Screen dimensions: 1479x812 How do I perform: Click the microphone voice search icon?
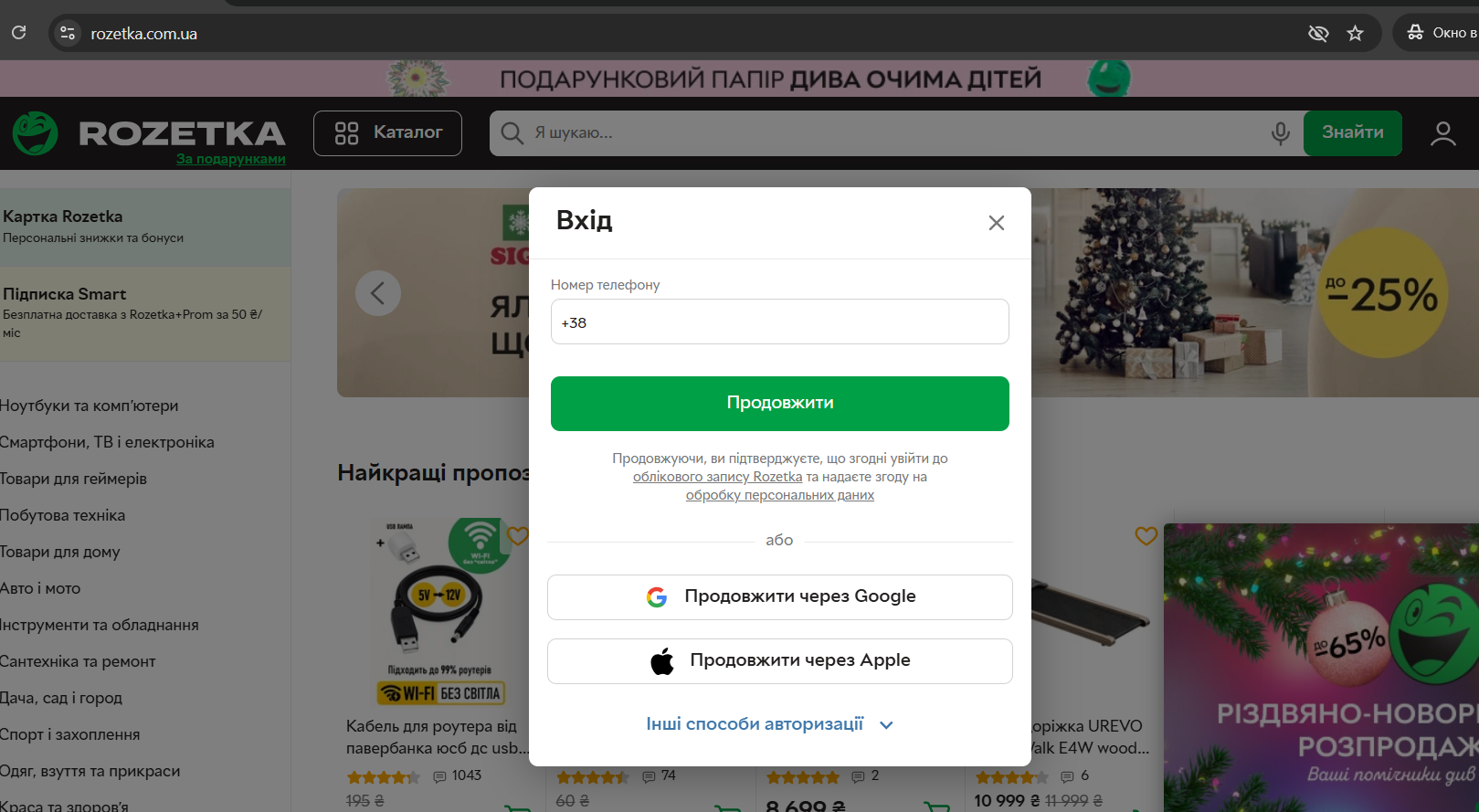point(1281,133)
